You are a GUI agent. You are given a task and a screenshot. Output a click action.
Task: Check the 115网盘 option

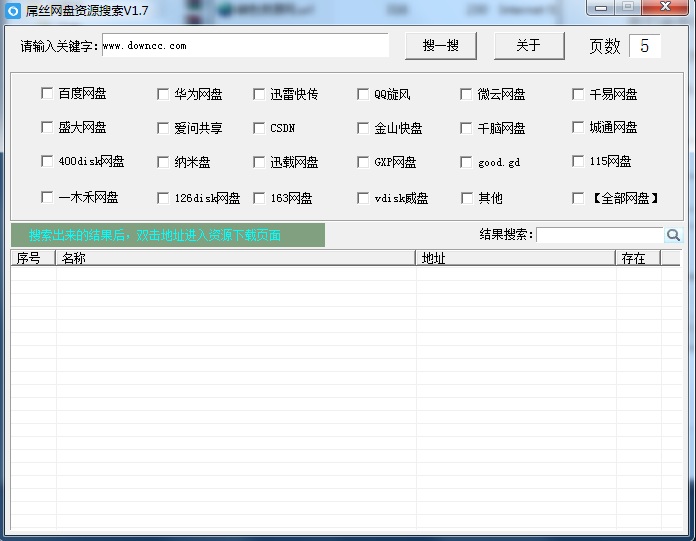[x=578, y=161]
